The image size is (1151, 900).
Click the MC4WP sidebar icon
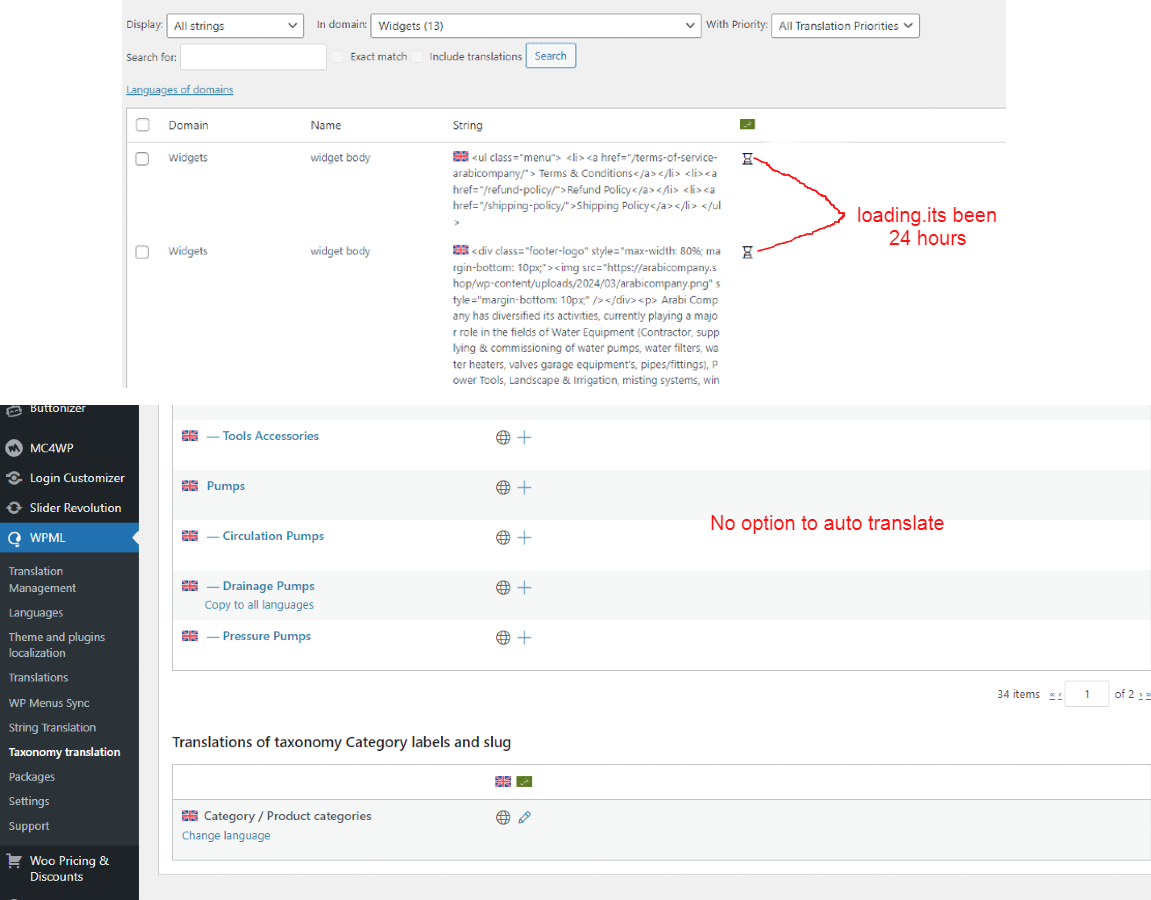point(14,448)
